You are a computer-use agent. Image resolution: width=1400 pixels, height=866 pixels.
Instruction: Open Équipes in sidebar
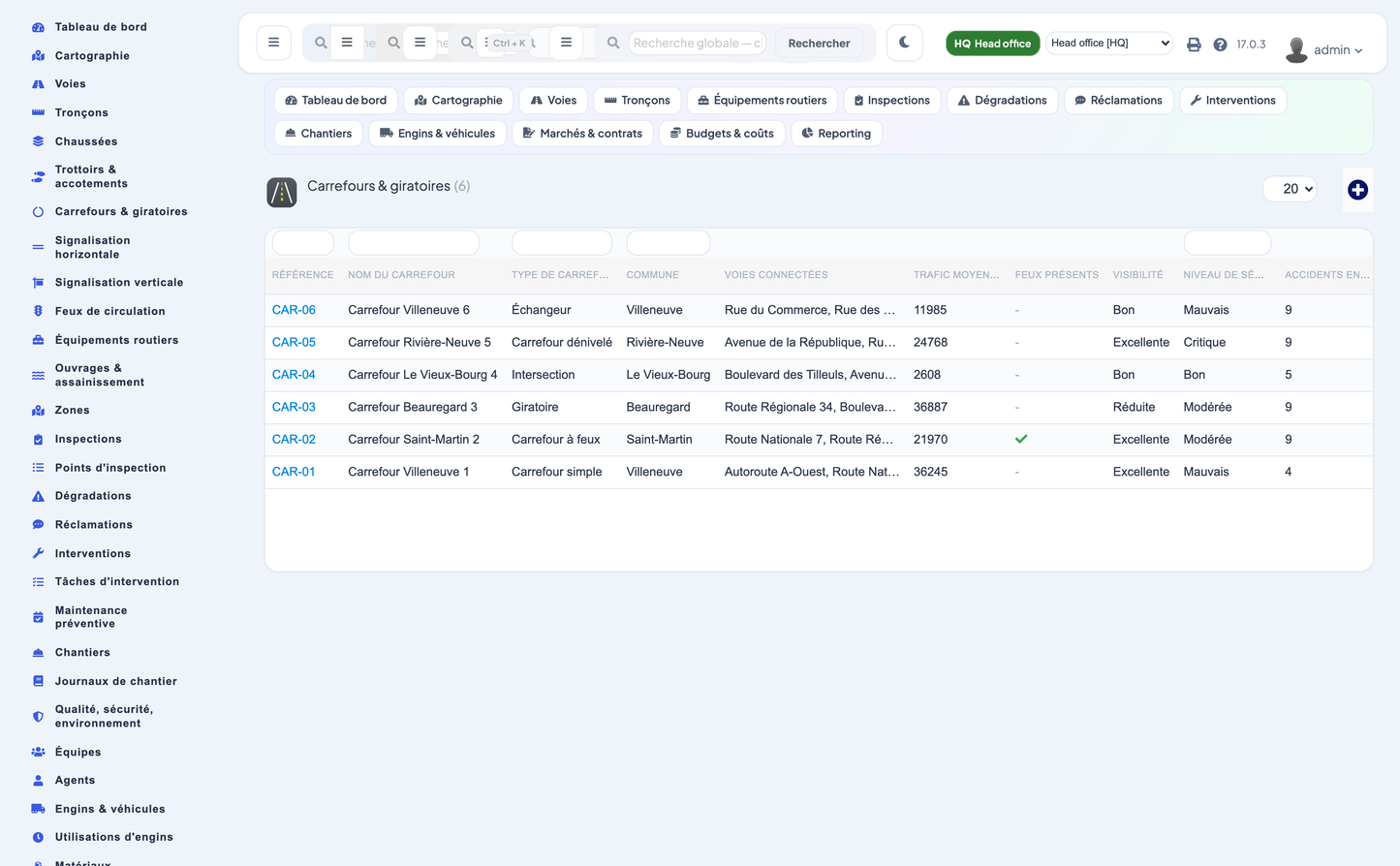tap(78, 753)
